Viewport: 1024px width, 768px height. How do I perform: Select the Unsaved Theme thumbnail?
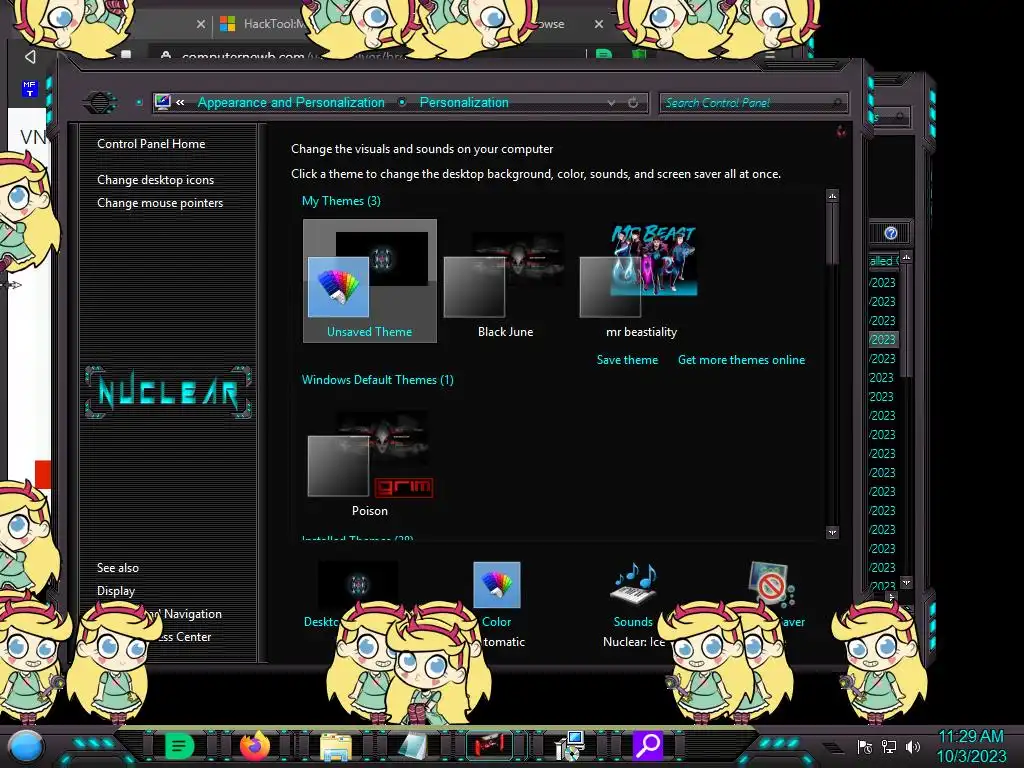click(370, 280)
